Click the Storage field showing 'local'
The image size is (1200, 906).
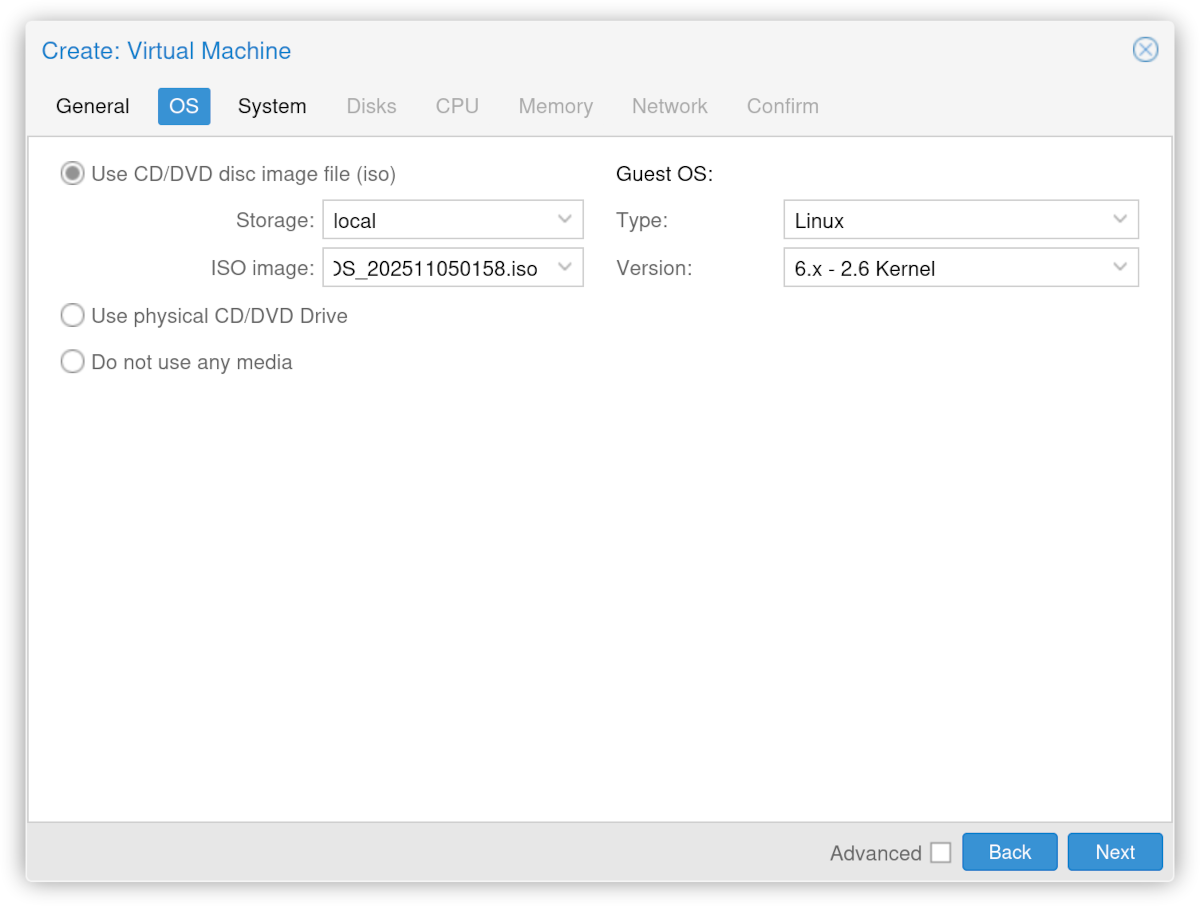pos(440,219)
